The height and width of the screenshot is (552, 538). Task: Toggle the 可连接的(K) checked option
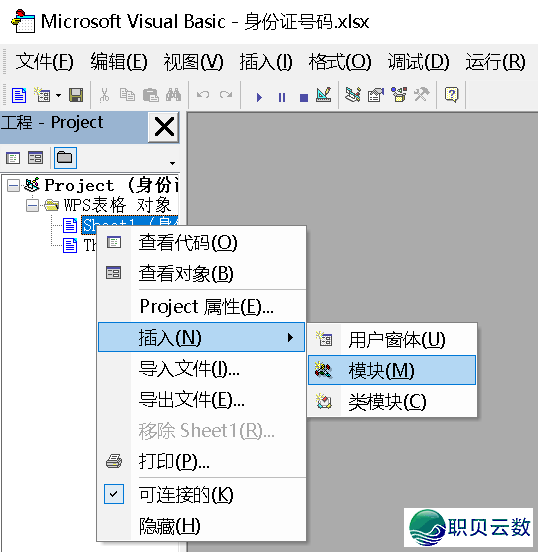(x=201, y=495)
